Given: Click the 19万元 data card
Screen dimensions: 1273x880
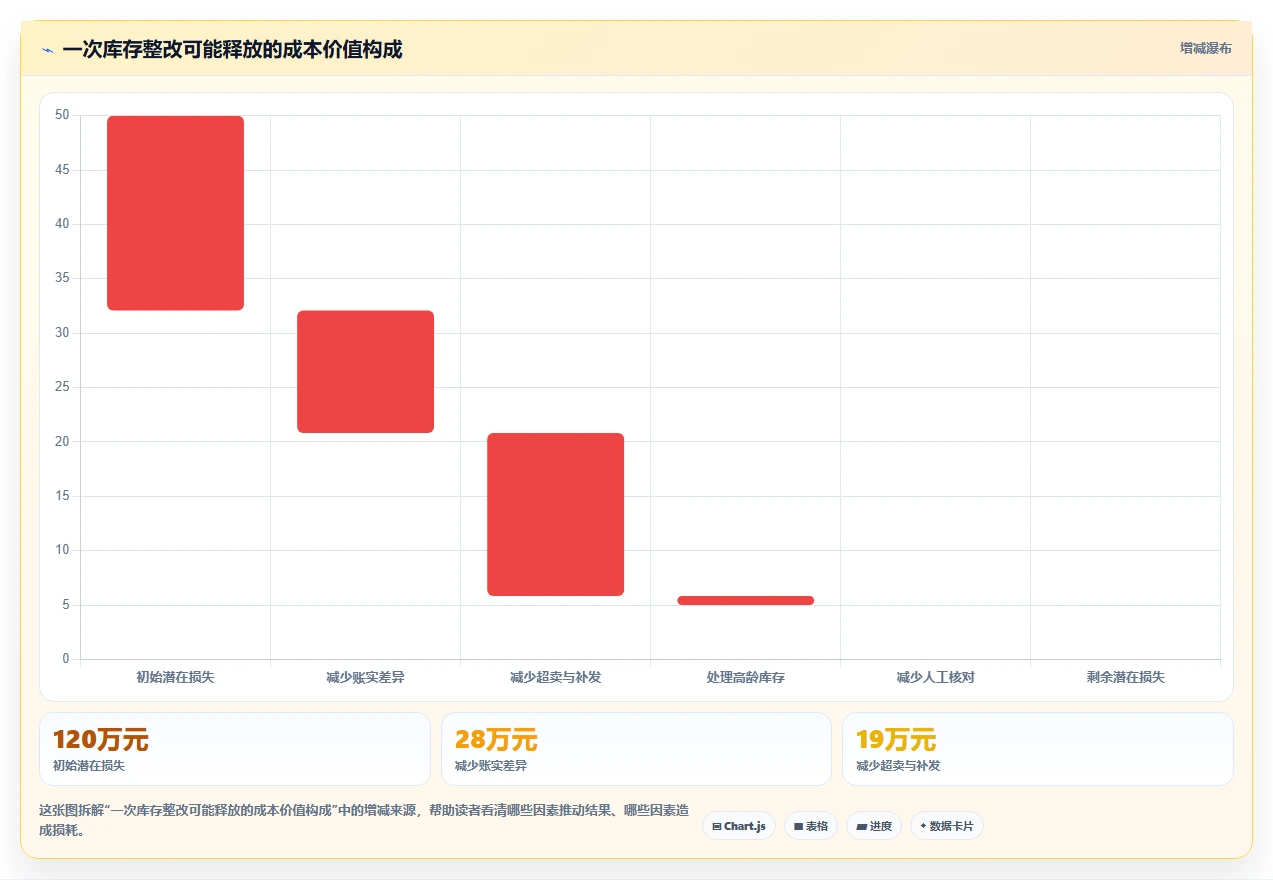Looking at the screenshot, I should (1038, 749).
